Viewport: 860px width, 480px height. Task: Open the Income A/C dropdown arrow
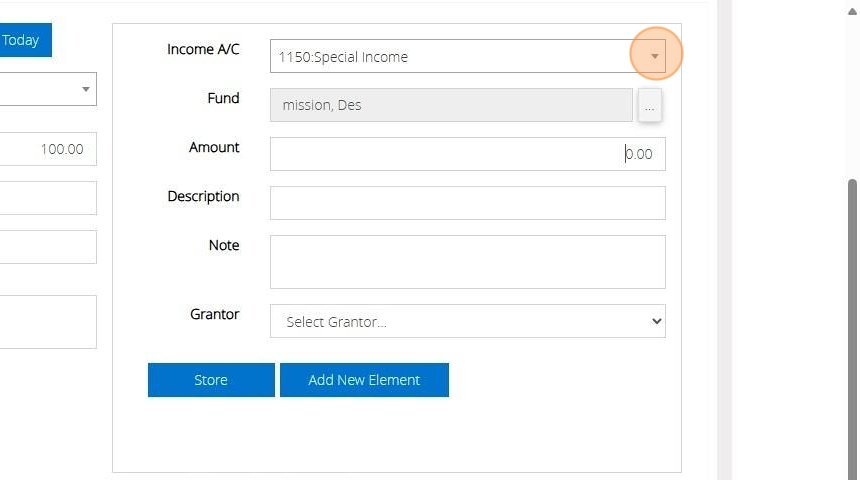pos(654,56)
